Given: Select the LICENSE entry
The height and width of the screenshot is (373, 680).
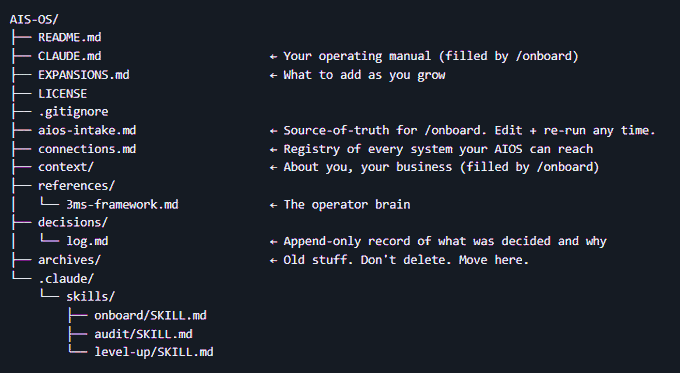Looking at the screenshot, I should point(62,93).
